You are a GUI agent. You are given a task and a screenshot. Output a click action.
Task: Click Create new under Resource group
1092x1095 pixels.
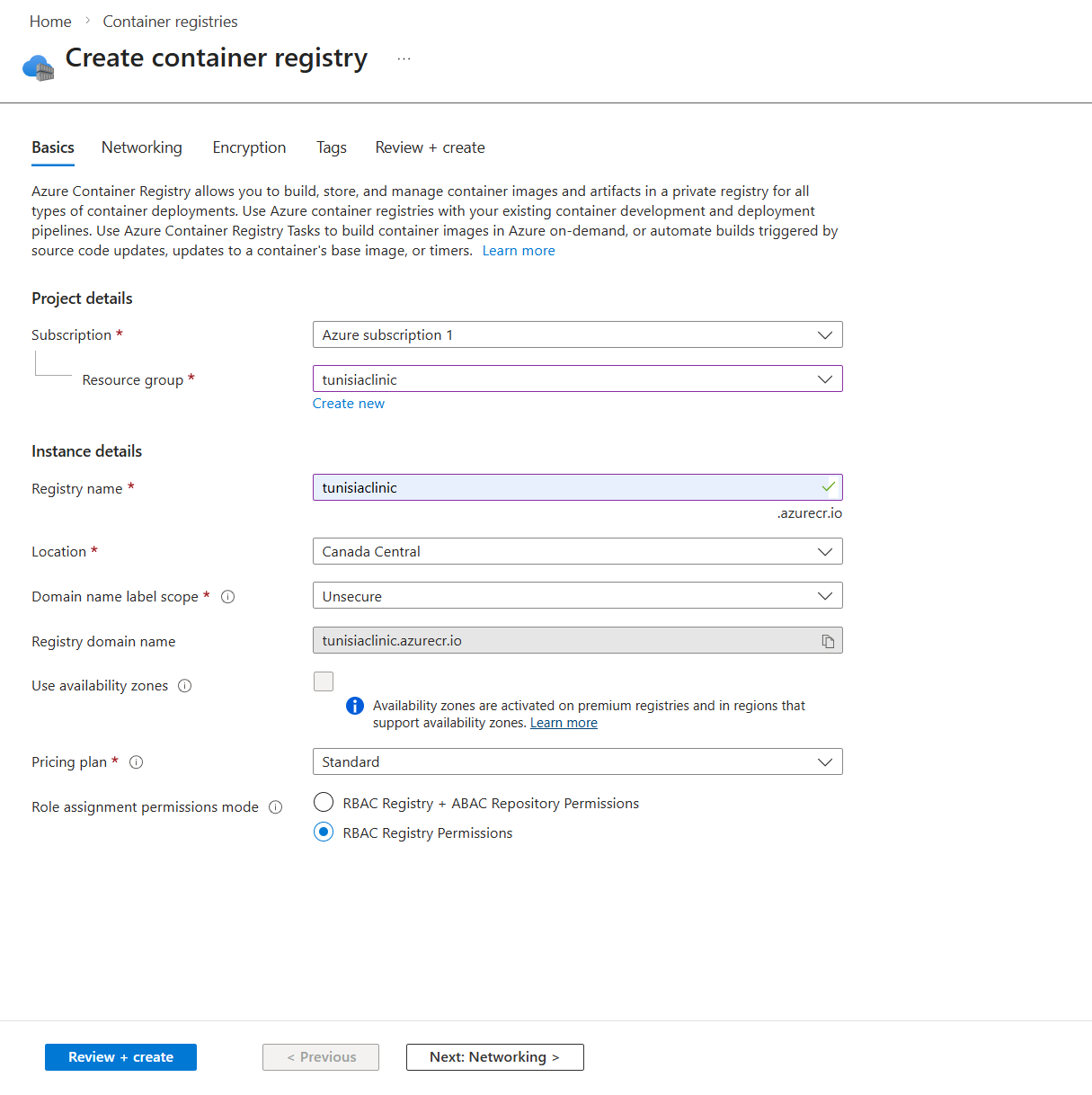click(349, 403)
